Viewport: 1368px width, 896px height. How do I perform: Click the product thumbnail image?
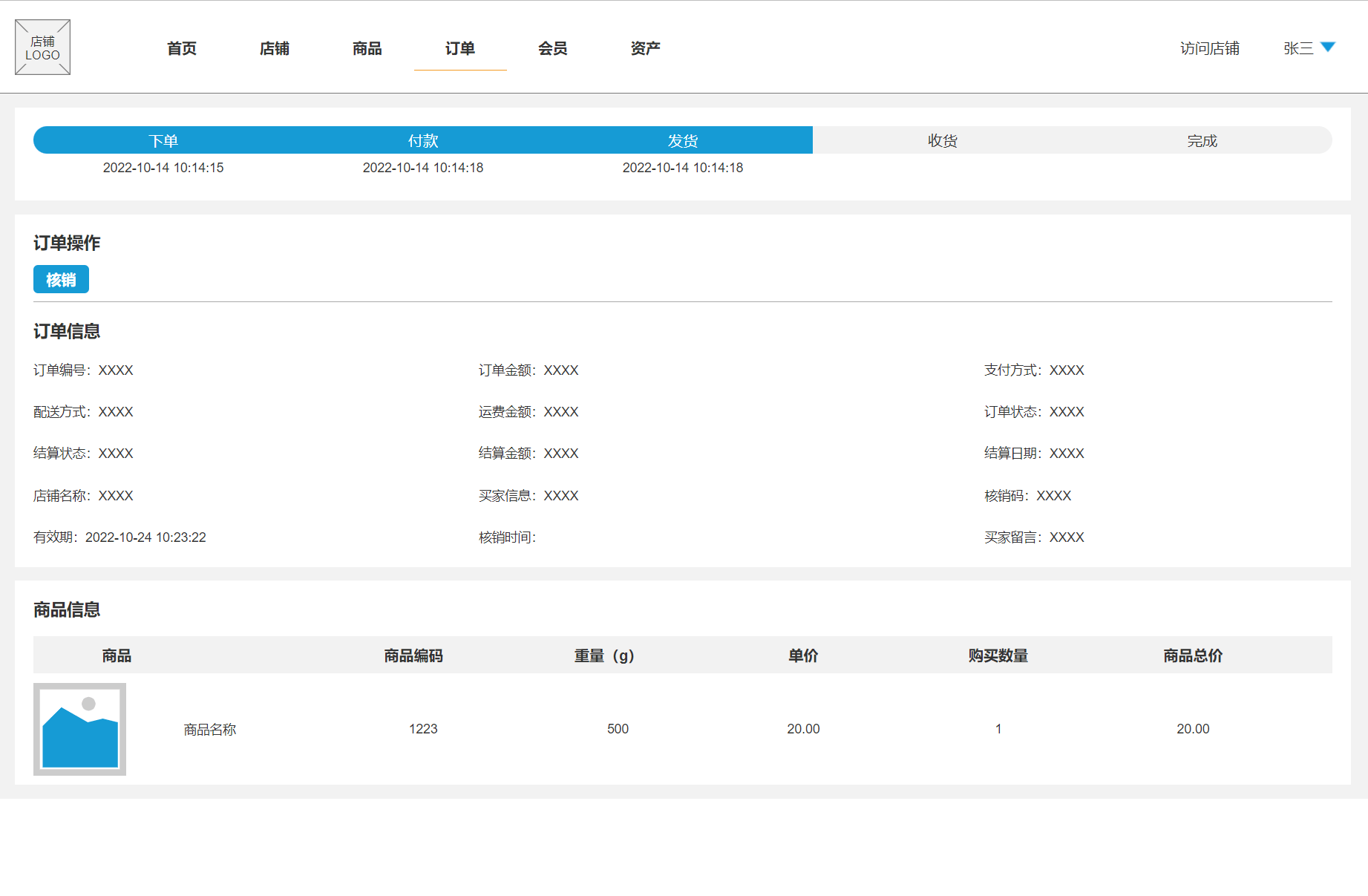click(79, 729)
